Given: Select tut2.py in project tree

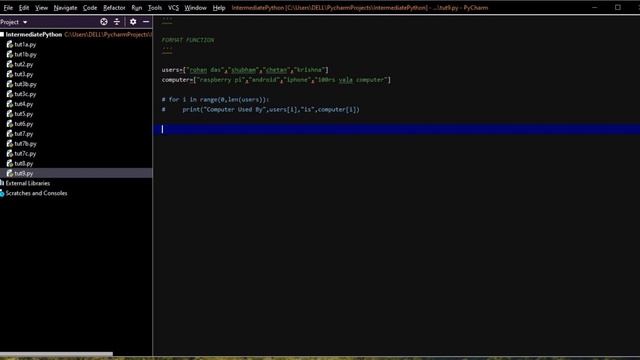Looking at the screenshot, I should (x=24, y=64).
